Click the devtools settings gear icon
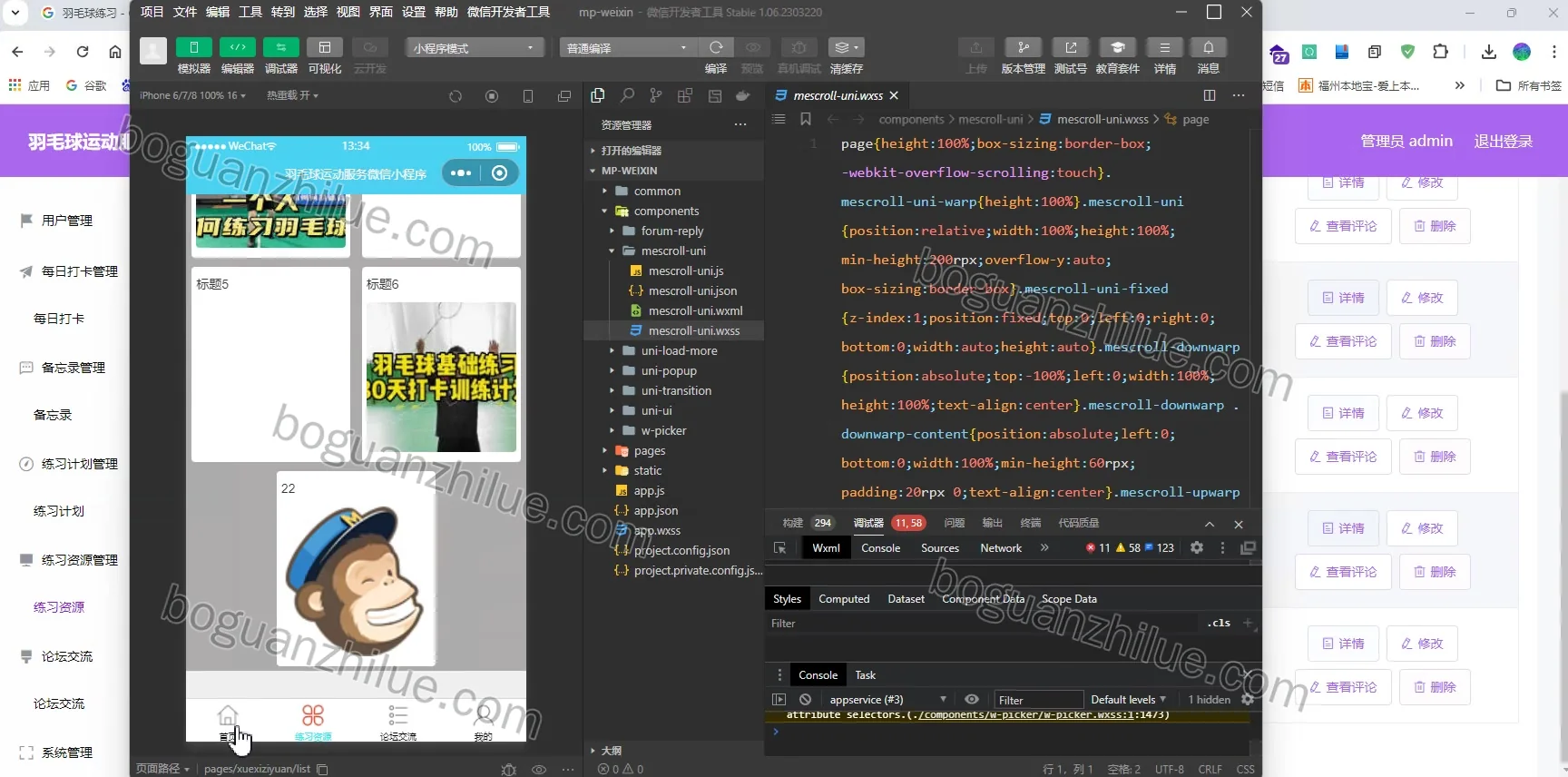Viewport: 1568px width, 777px height. tap(1197, 547)
